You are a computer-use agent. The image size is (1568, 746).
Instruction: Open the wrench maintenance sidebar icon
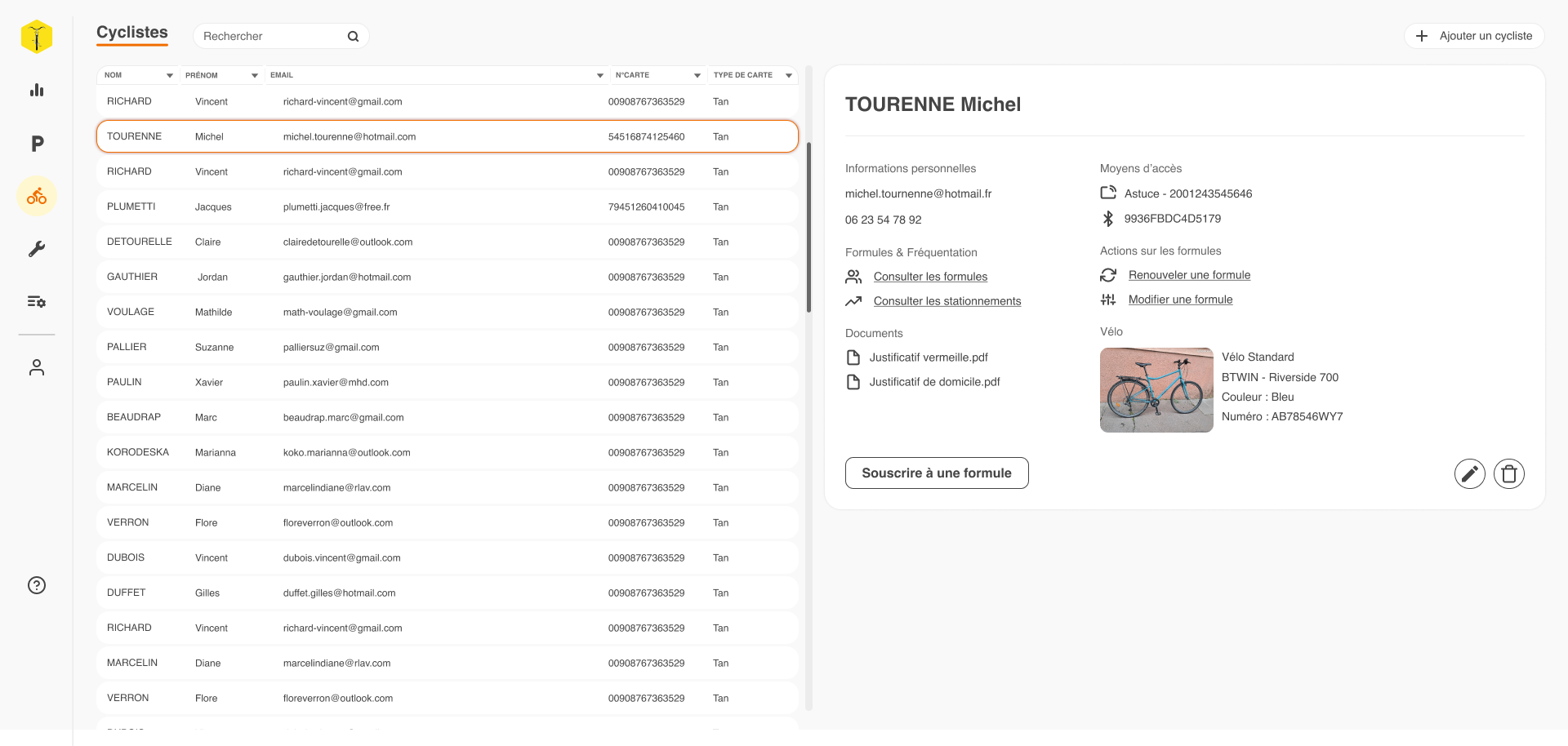coord(37,249)
